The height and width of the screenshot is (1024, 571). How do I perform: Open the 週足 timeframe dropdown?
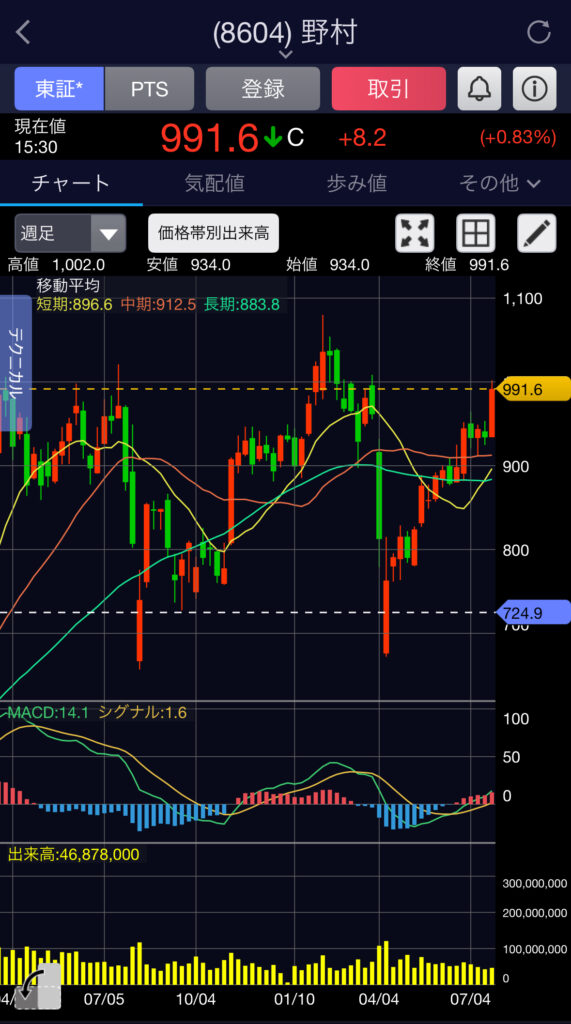tap(71, 233)
